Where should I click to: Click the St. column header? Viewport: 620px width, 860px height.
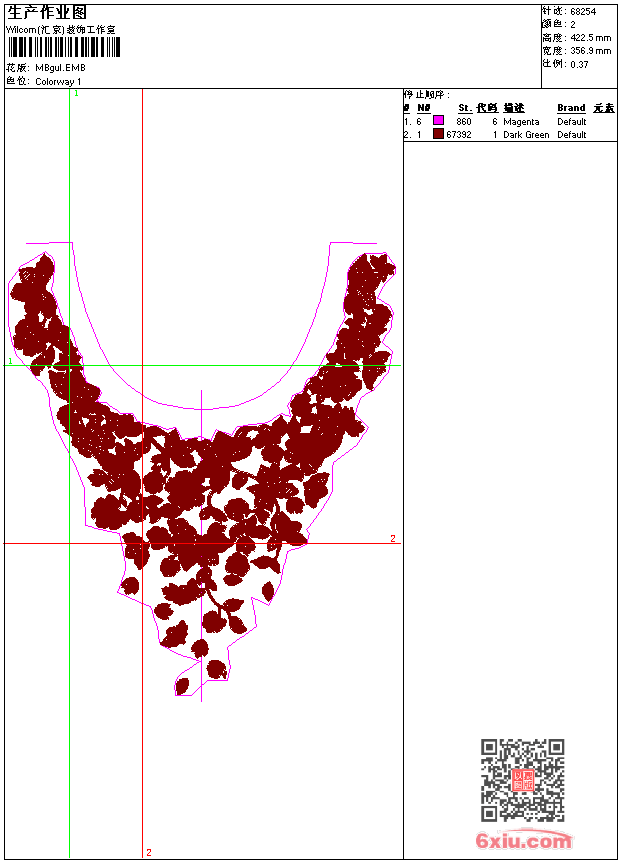[x=465, y=108]
